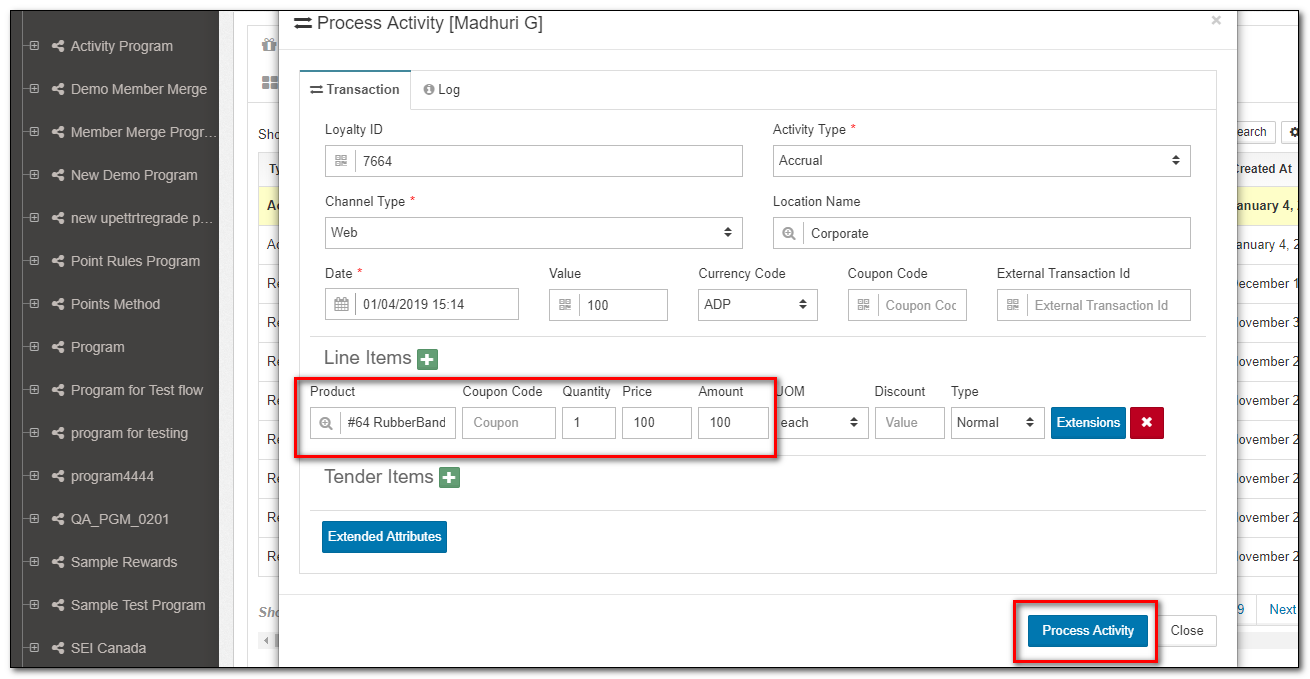Open the Activity Type dropdown
Screen dimensions: 1310x679
point(981,161)
